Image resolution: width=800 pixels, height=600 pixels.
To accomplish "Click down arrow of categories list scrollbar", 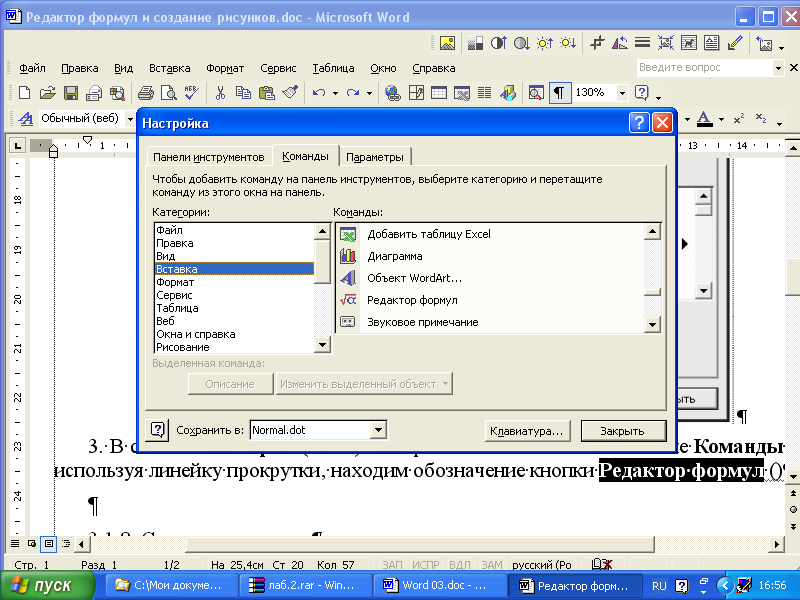I will [x=322, y=345].
